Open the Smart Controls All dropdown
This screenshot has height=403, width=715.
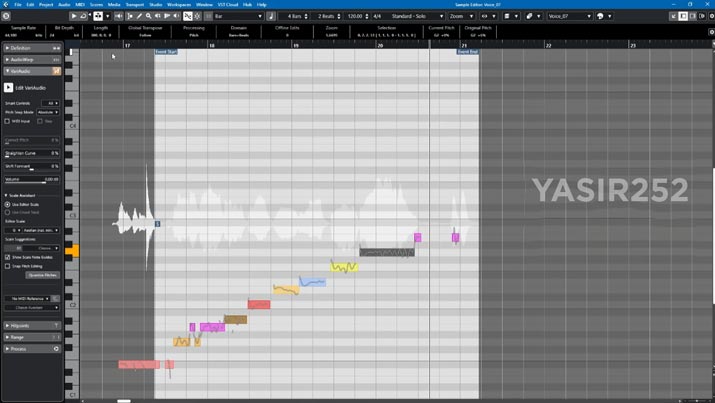click(50, 103)
